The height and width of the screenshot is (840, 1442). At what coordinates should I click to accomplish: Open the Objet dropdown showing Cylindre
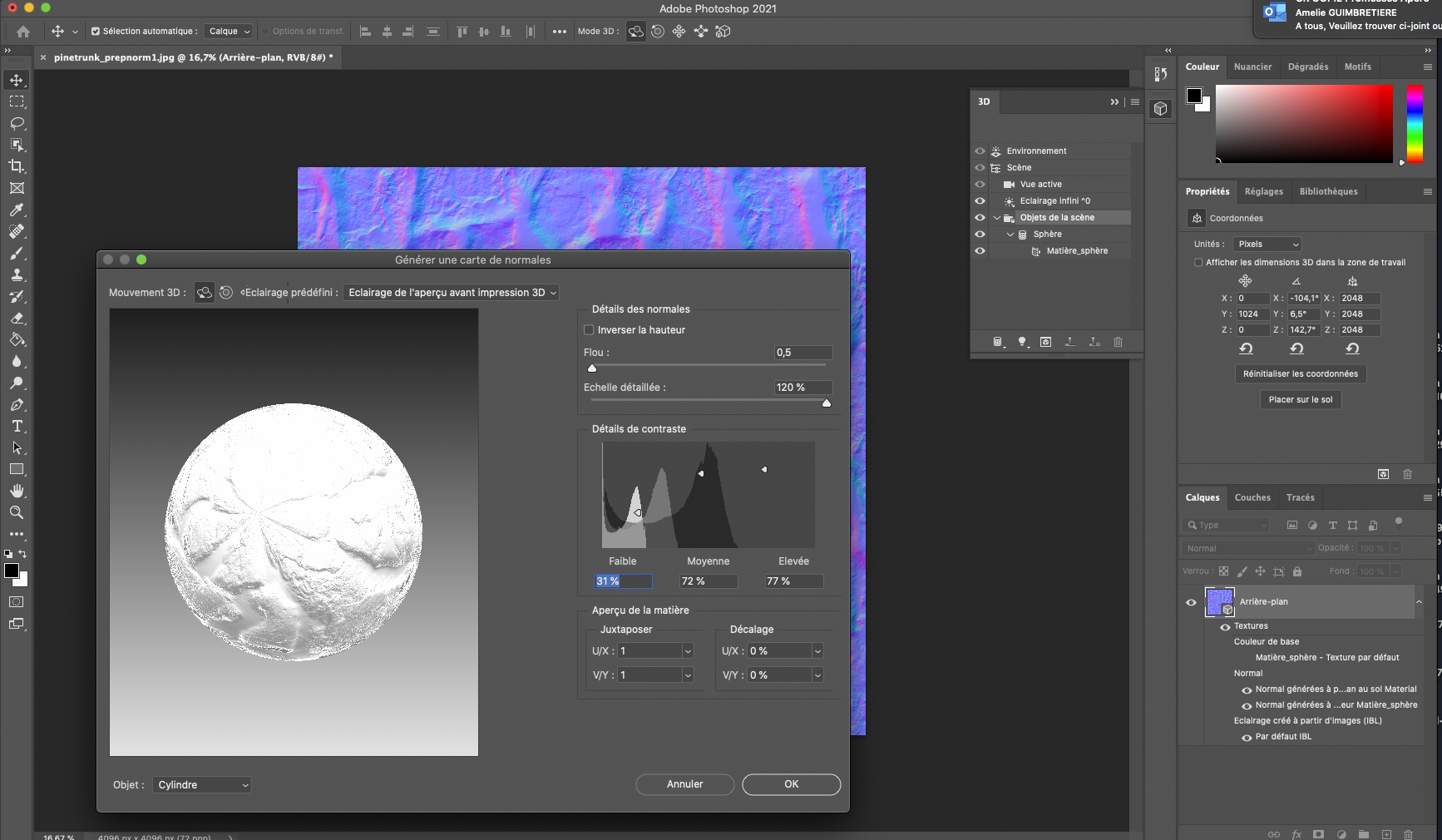[x=201, y=784]
